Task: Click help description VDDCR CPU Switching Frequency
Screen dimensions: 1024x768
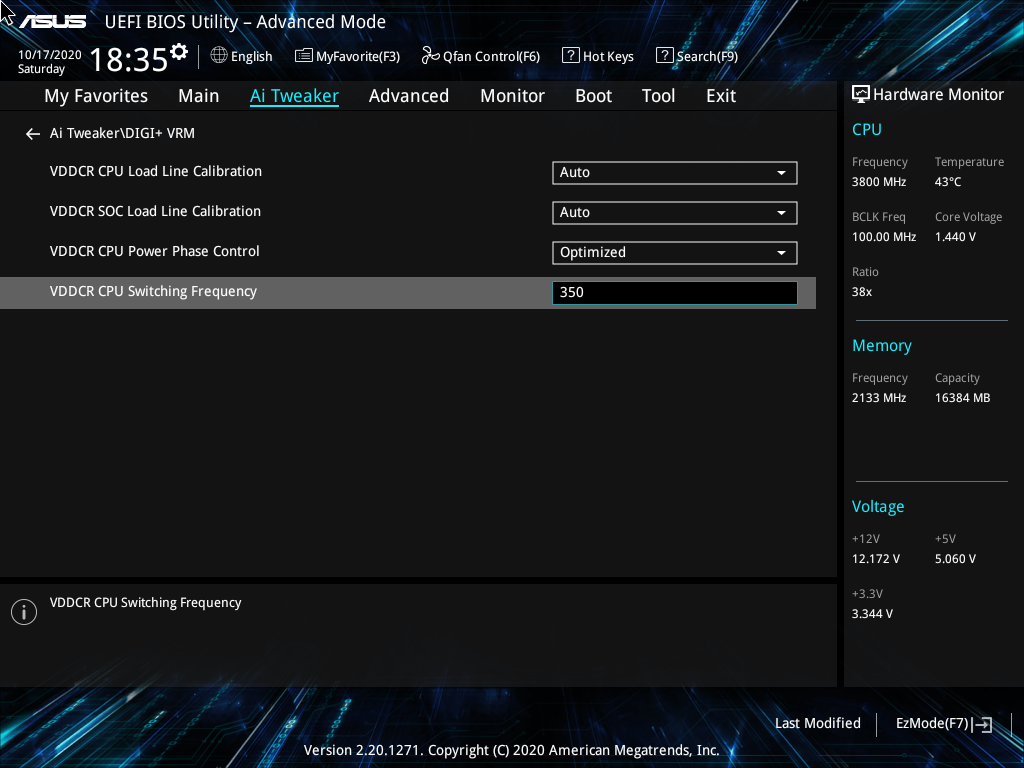Action: pos(145,603)
